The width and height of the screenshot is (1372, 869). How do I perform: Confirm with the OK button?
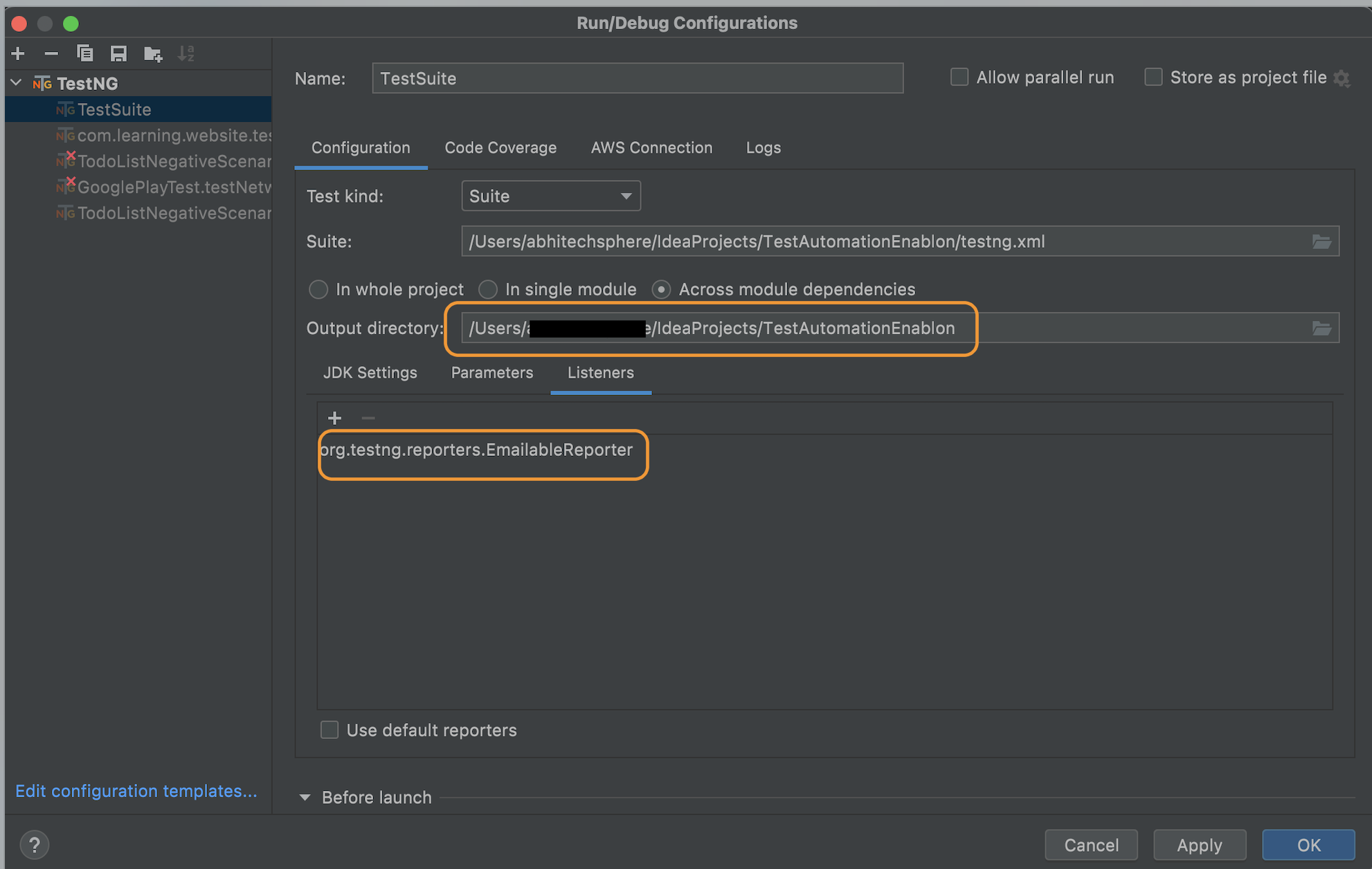tap(1308, 845)
